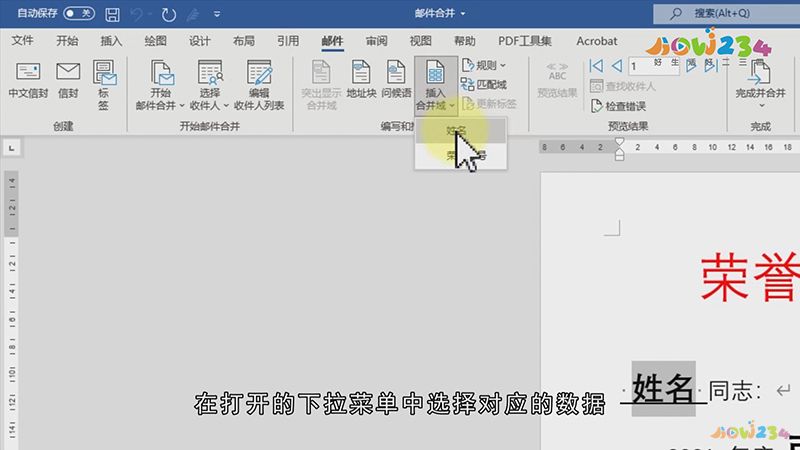Open the 帮助 tab
The width and height of the screenshot is (800, 450).
[464, 41]
